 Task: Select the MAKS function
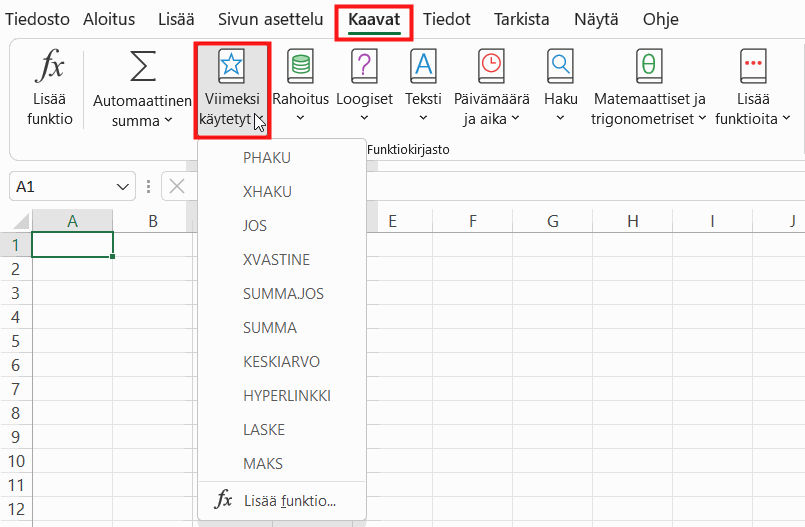[282, 463]
